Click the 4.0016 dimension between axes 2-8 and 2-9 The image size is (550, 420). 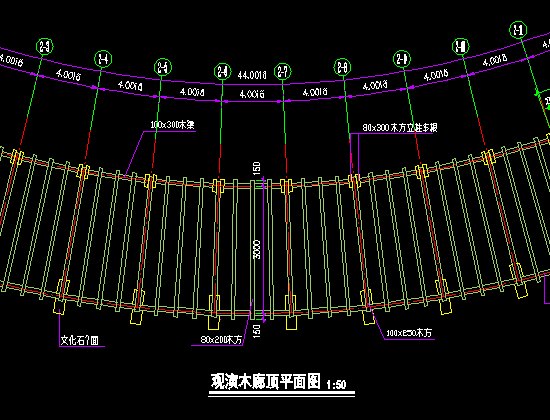[x=375, y=86]
